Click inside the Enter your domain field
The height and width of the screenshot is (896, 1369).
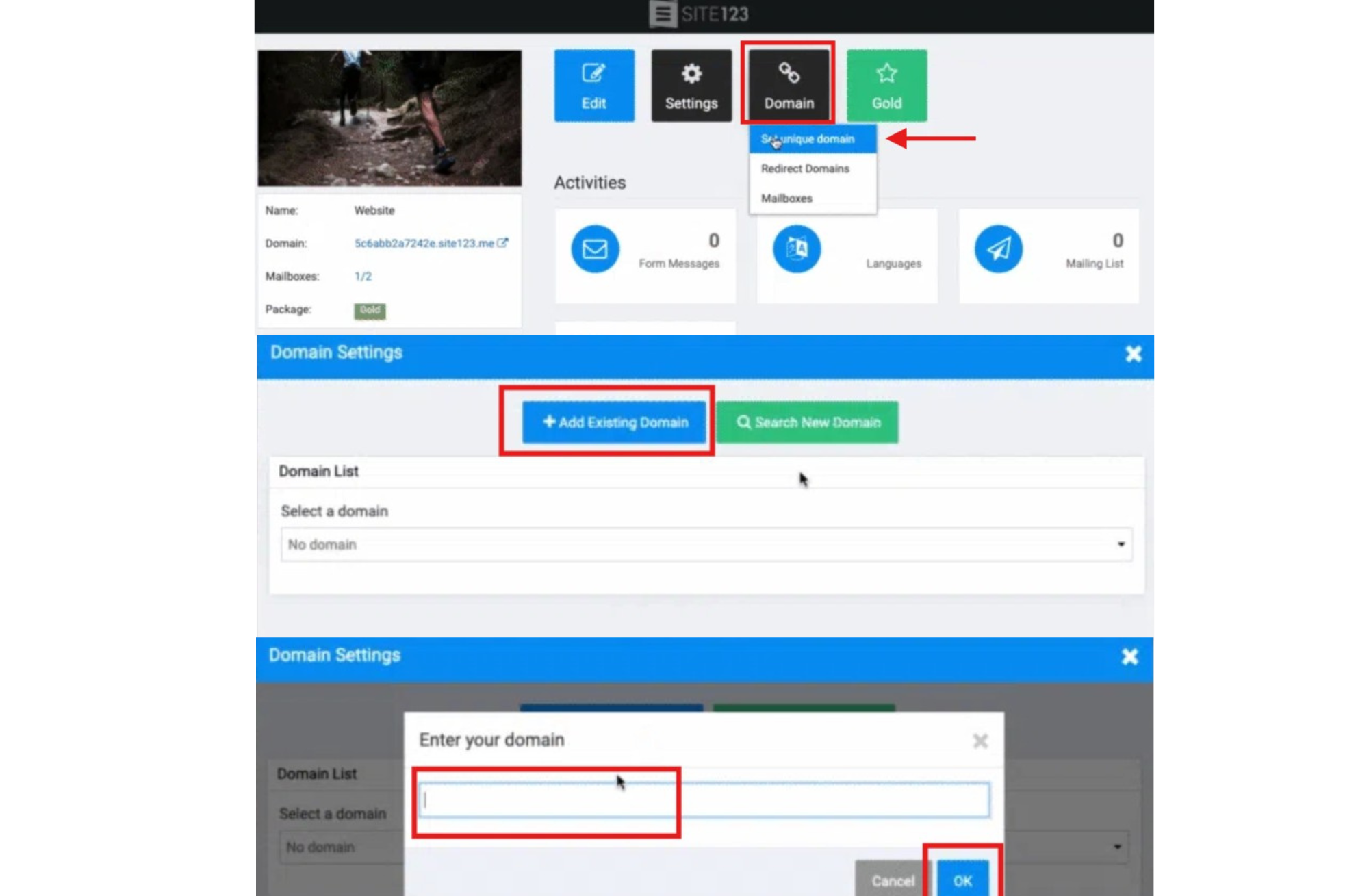tap(704, 800)
